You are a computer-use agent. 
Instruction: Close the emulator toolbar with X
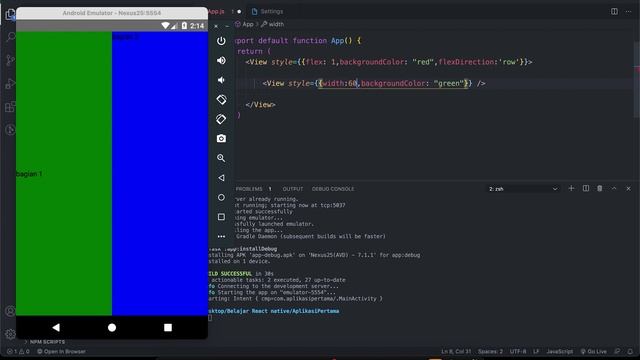216,26
